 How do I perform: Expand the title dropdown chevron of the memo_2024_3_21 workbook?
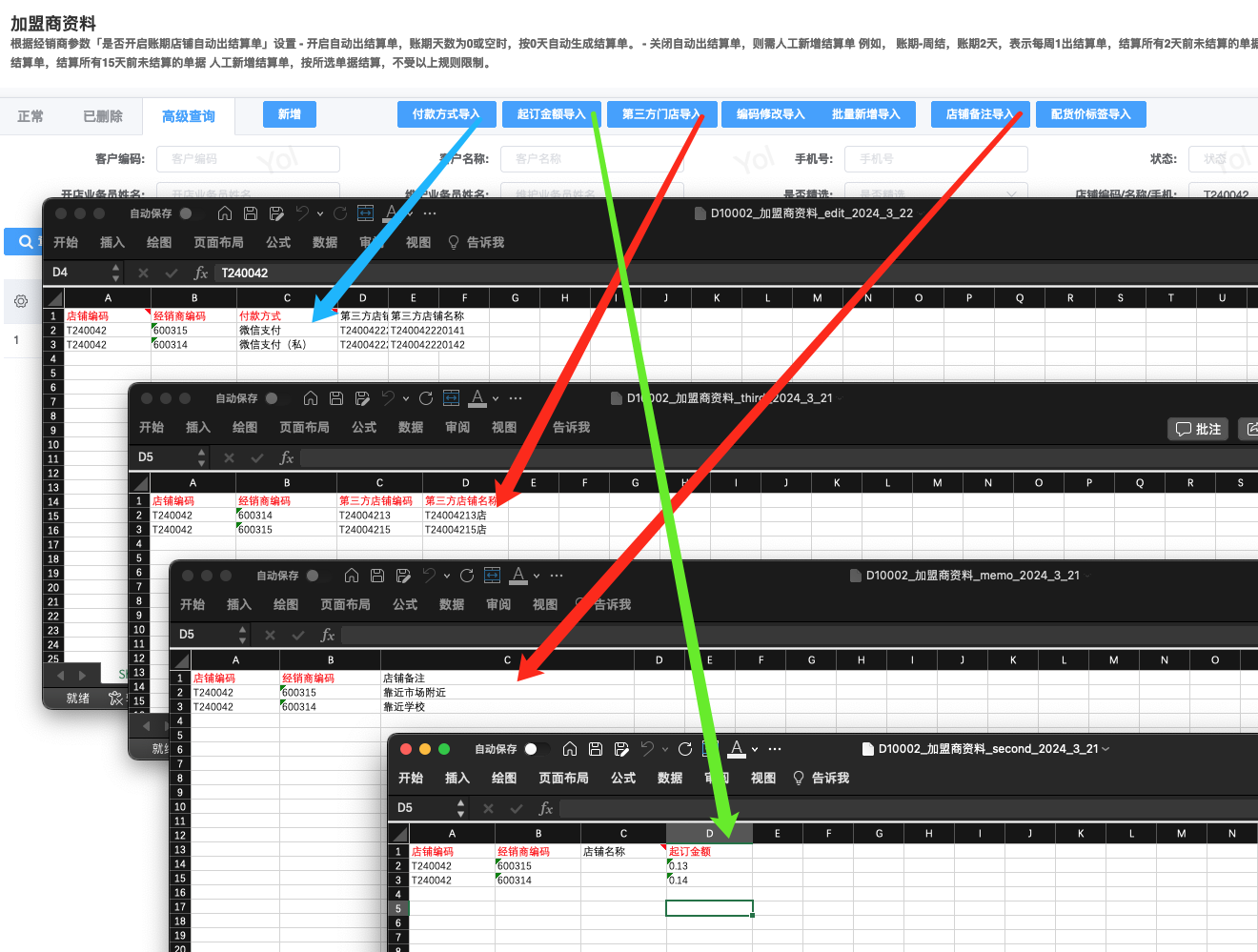pyautogui.click(x=1087, y=576)
